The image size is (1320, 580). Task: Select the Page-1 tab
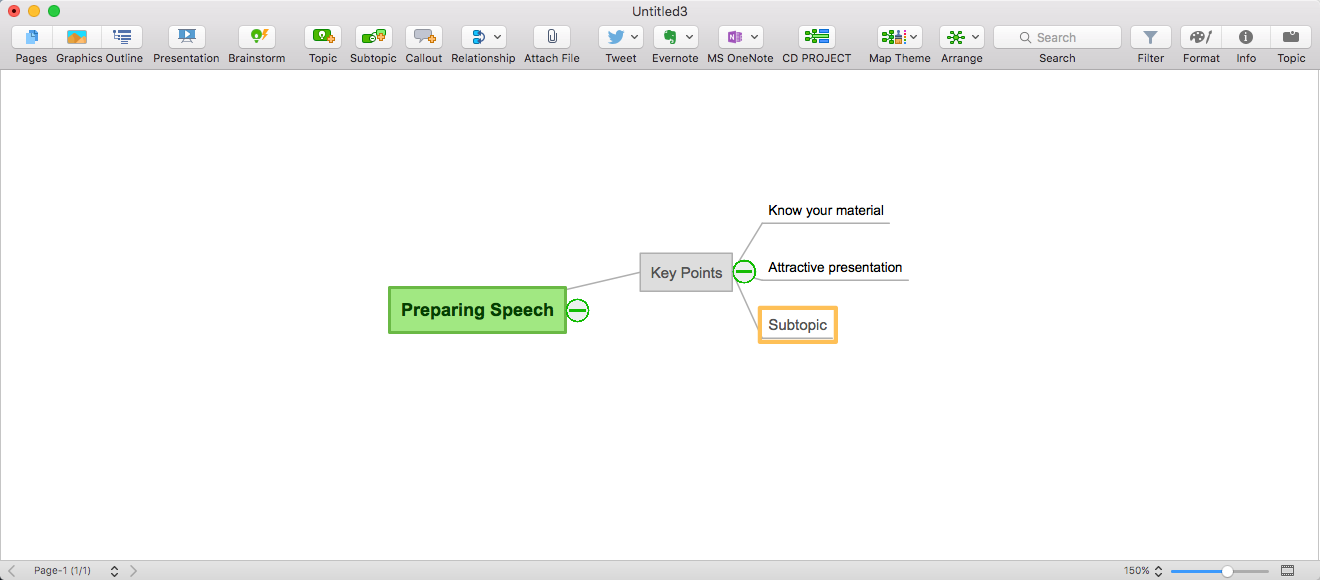click(64, 570)
